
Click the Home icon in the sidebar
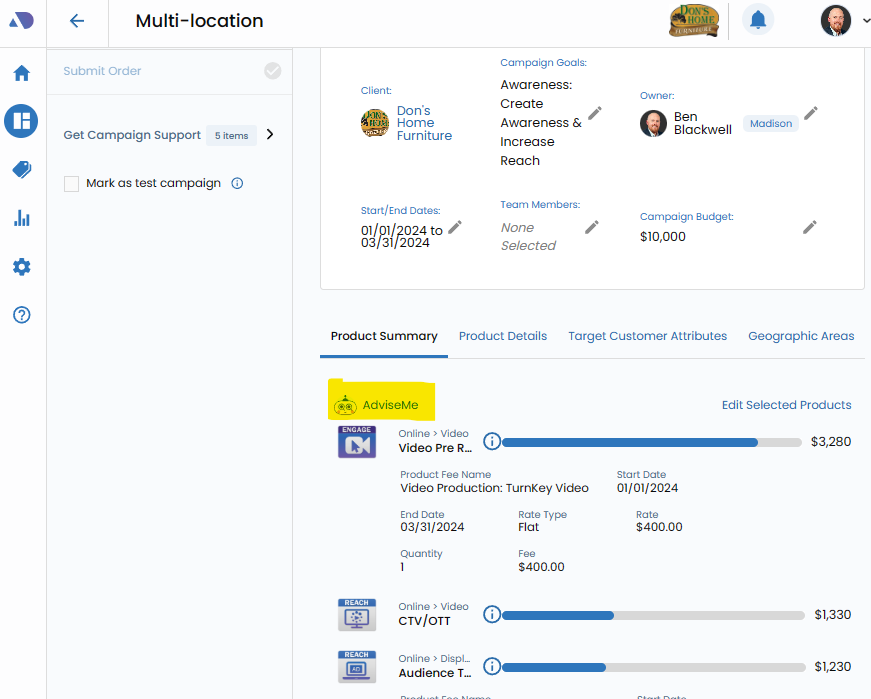(21, 73)
